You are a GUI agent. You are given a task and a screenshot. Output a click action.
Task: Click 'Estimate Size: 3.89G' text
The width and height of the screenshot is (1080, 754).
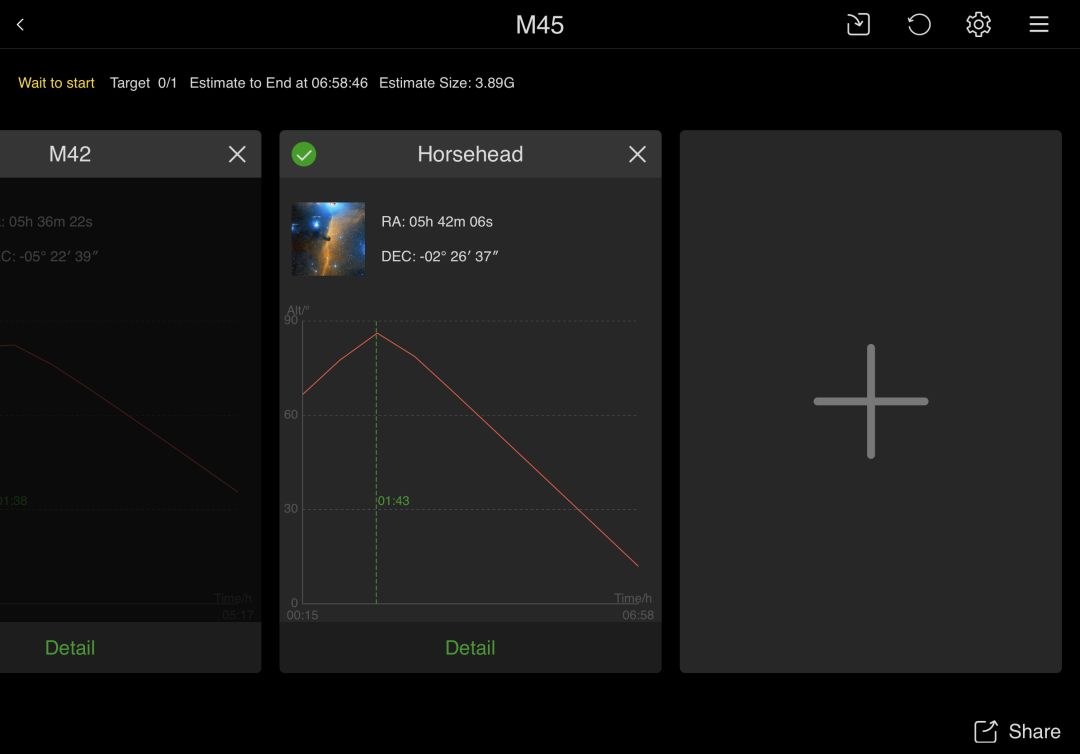coord(446,83)
